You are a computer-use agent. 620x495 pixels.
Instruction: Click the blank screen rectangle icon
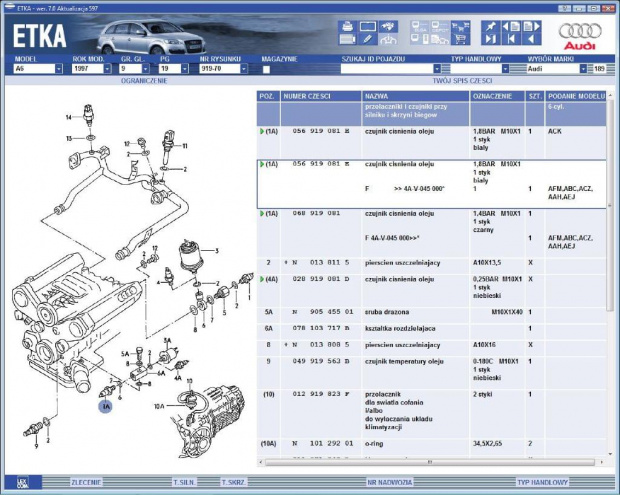(x=368, y=27)
